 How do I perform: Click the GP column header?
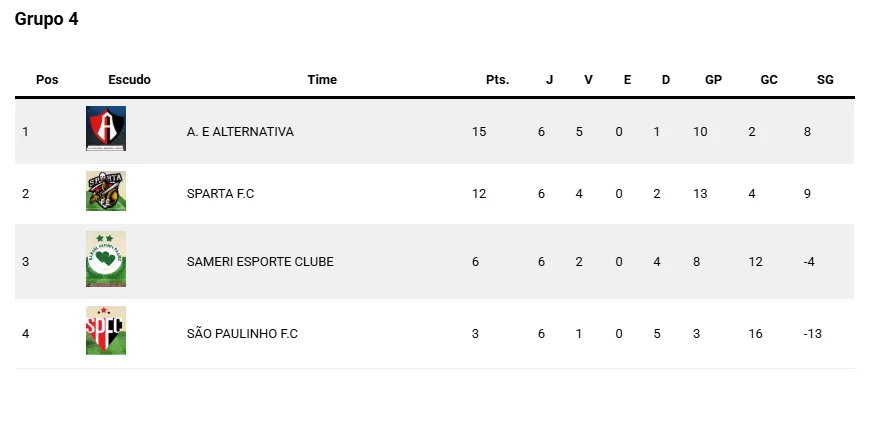(713, 80)
